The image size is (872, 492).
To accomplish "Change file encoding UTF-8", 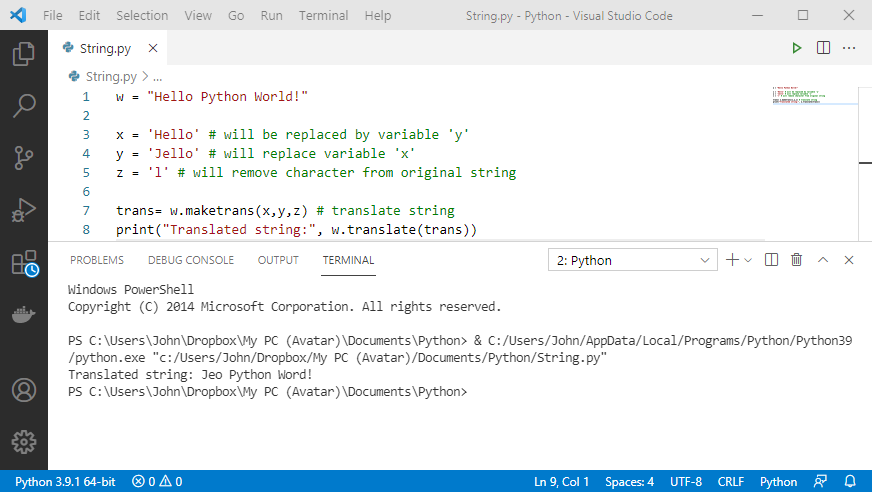I will tap(686, 481).
